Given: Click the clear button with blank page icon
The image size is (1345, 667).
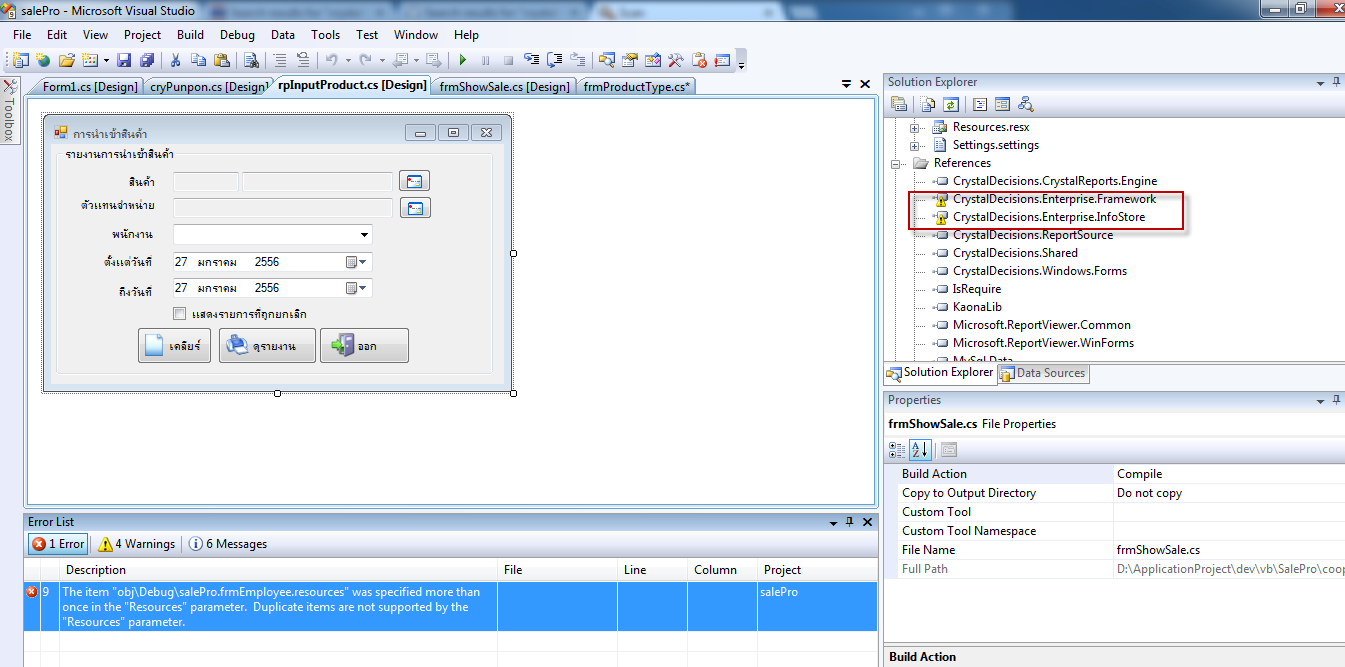Looking at the screenshot, I should coord(174,345).
